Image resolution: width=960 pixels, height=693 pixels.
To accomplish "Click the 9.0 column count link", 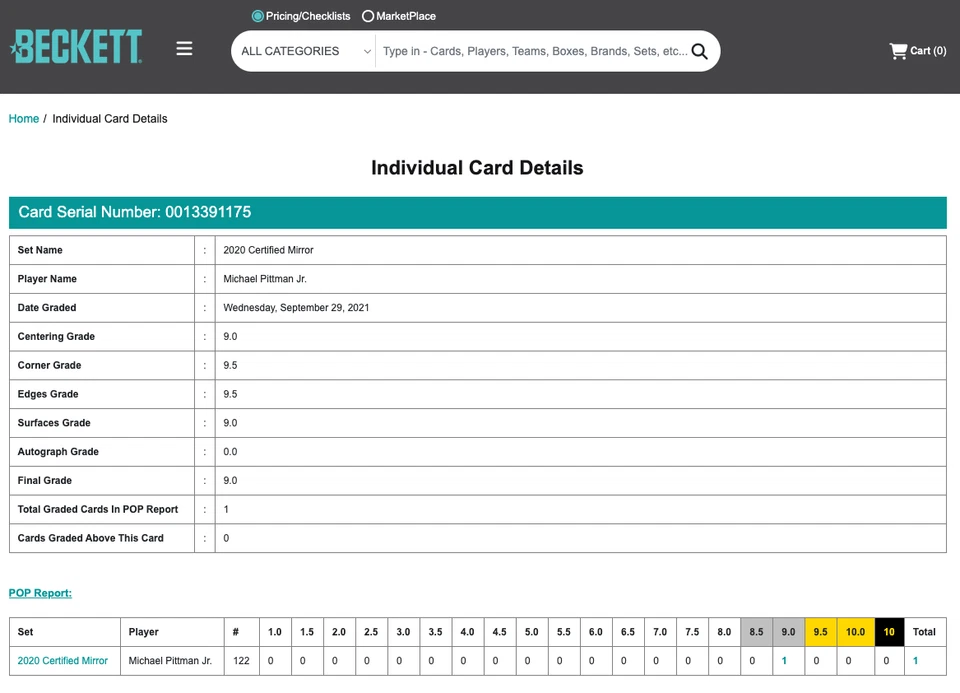I will 784,661.
